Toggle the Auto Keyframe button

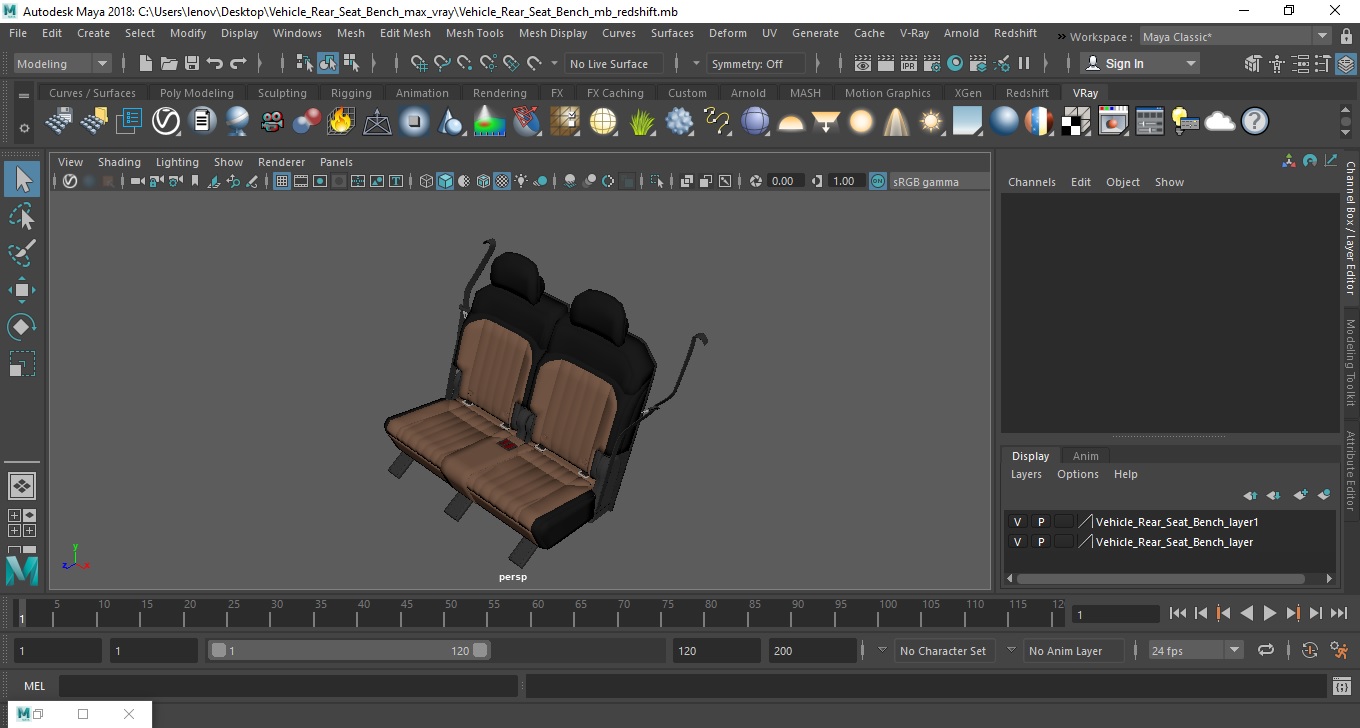pos(1310,650)
